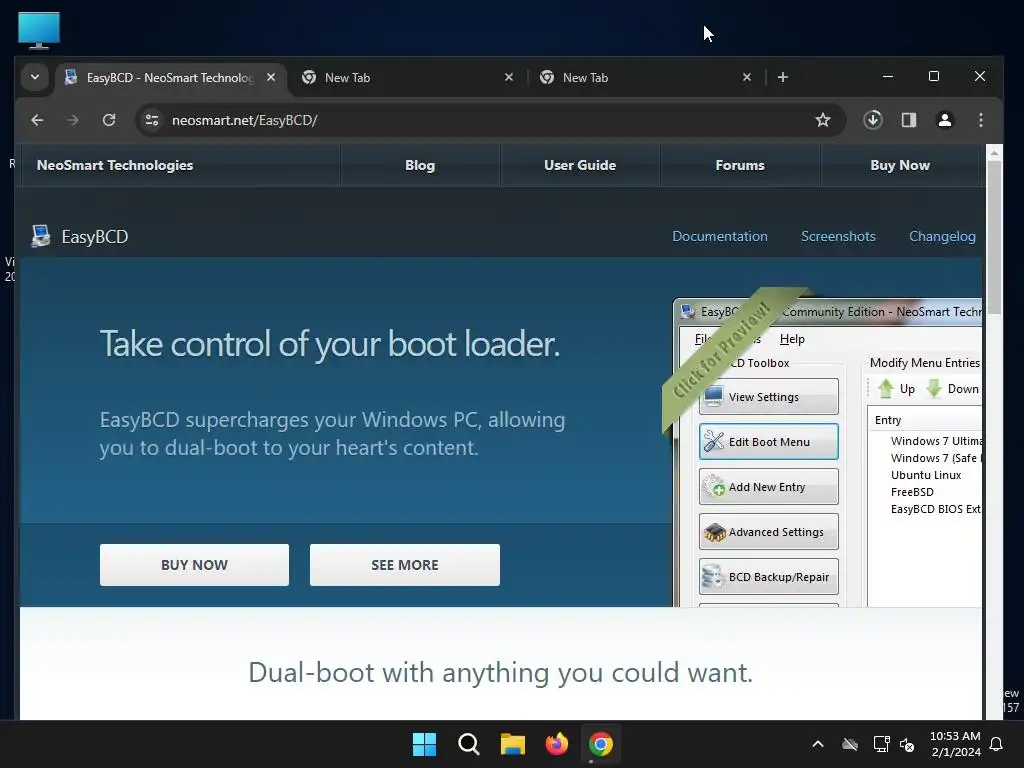Open the User Guide navigation item
The image size is (1024, 768).
580,165
